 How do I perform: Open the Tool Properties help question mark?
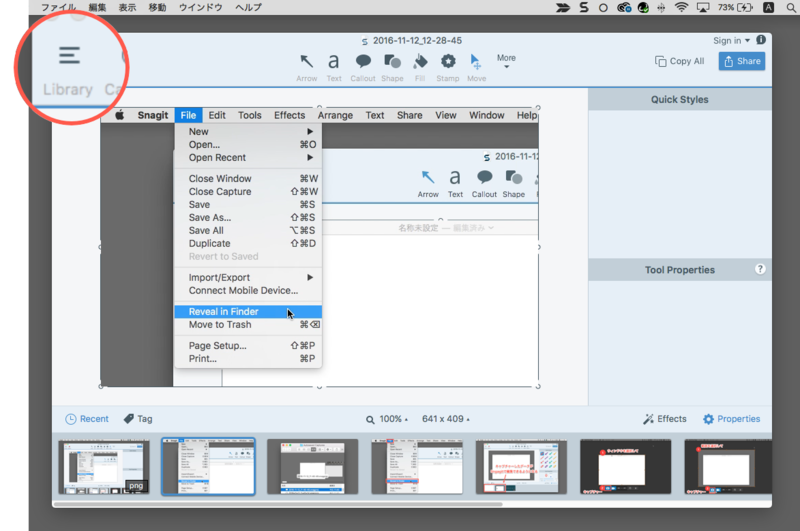coord(760,269)
